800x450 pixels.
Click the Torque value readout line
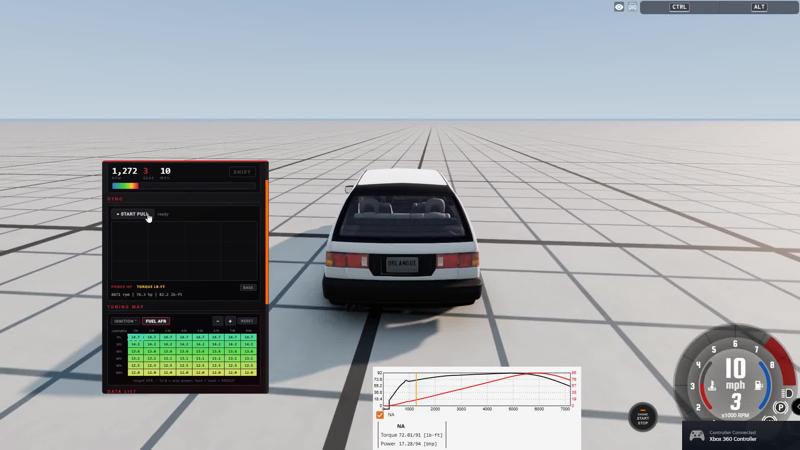[412, 435]
